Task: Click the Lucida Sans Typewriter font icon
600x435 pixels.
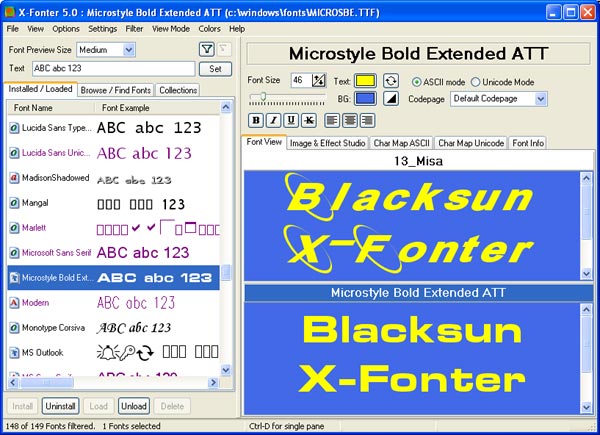Action: [14, 128]
